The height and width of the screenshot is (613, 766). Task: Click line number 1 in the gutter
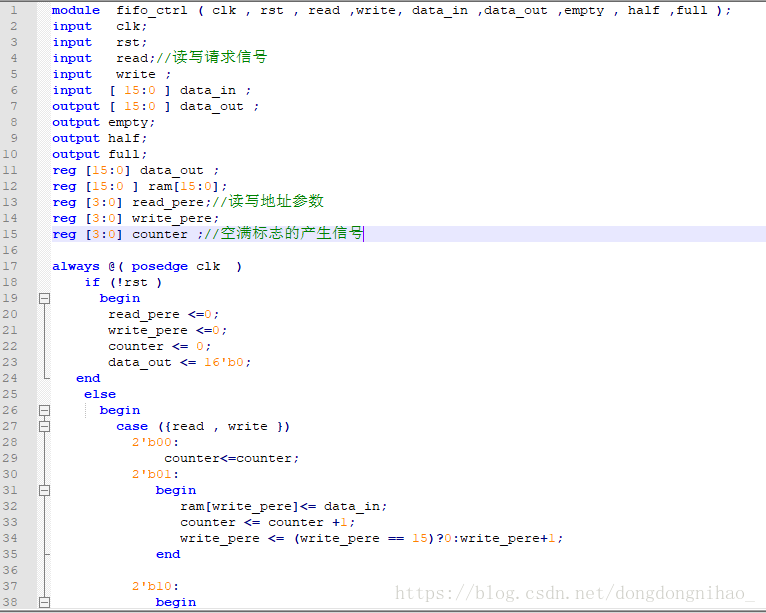point(14,10)
